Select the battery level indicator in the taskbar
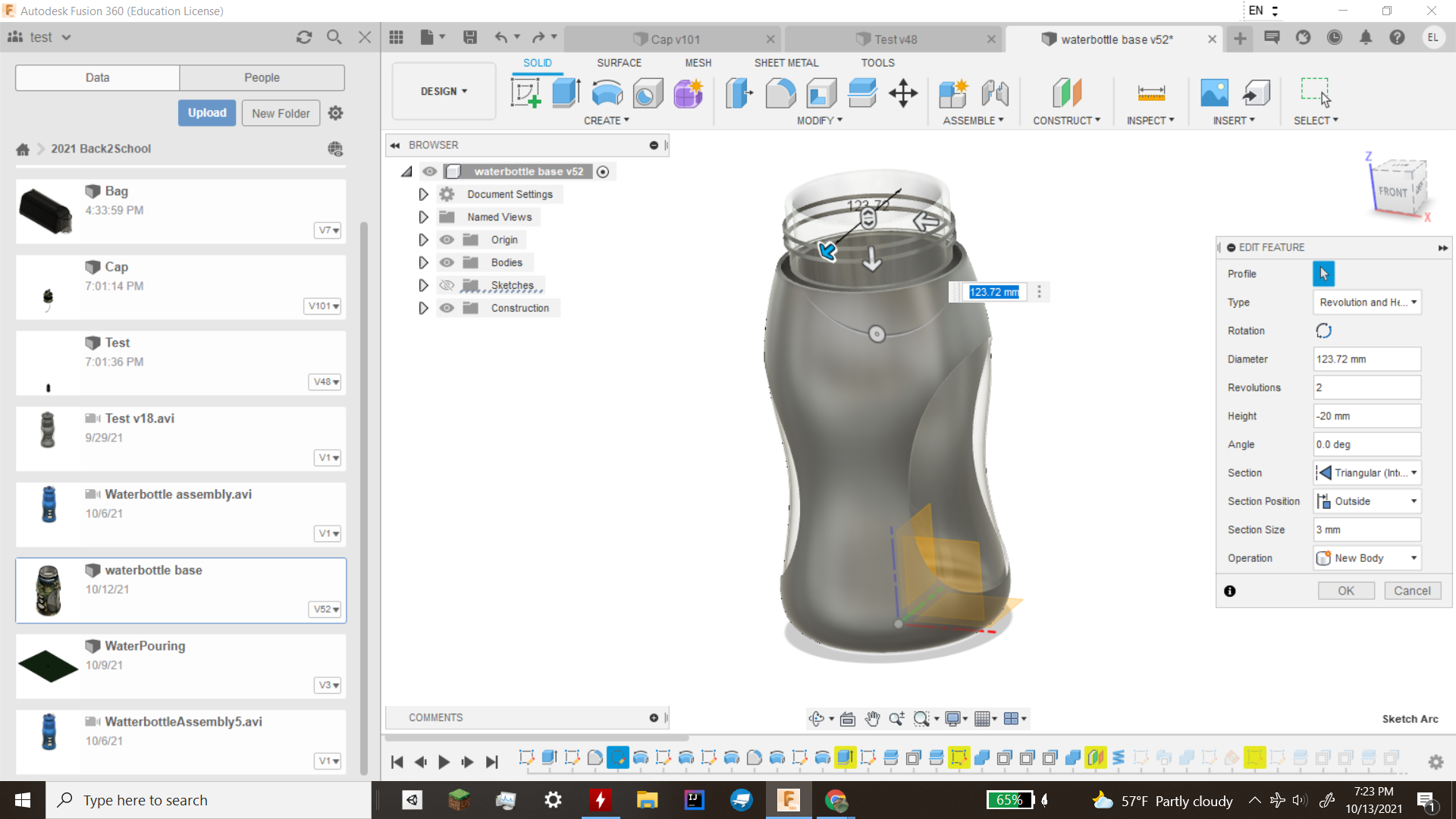 tap(1011, 799)
